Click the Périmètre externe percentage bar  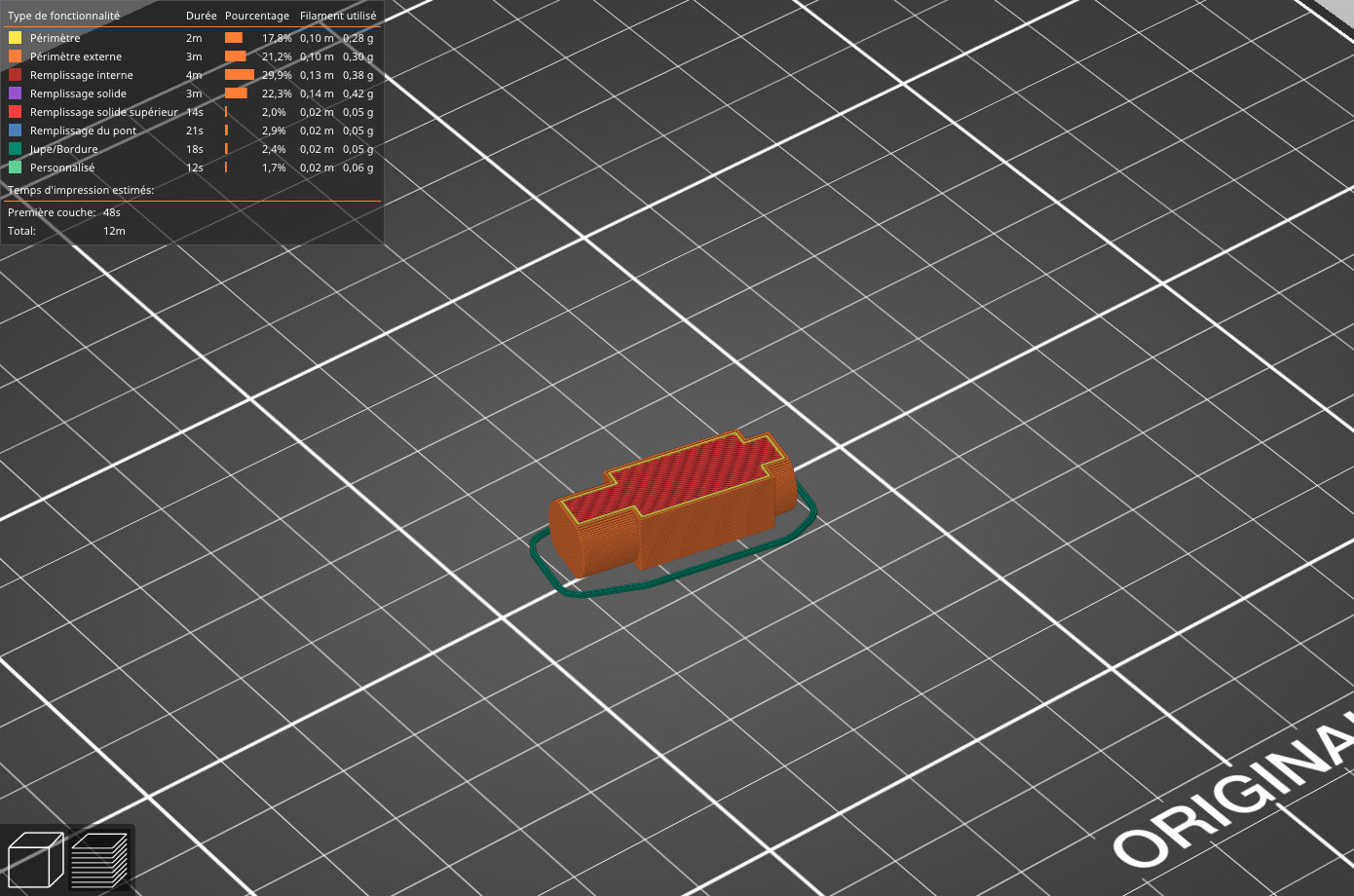tap(236, 56)
